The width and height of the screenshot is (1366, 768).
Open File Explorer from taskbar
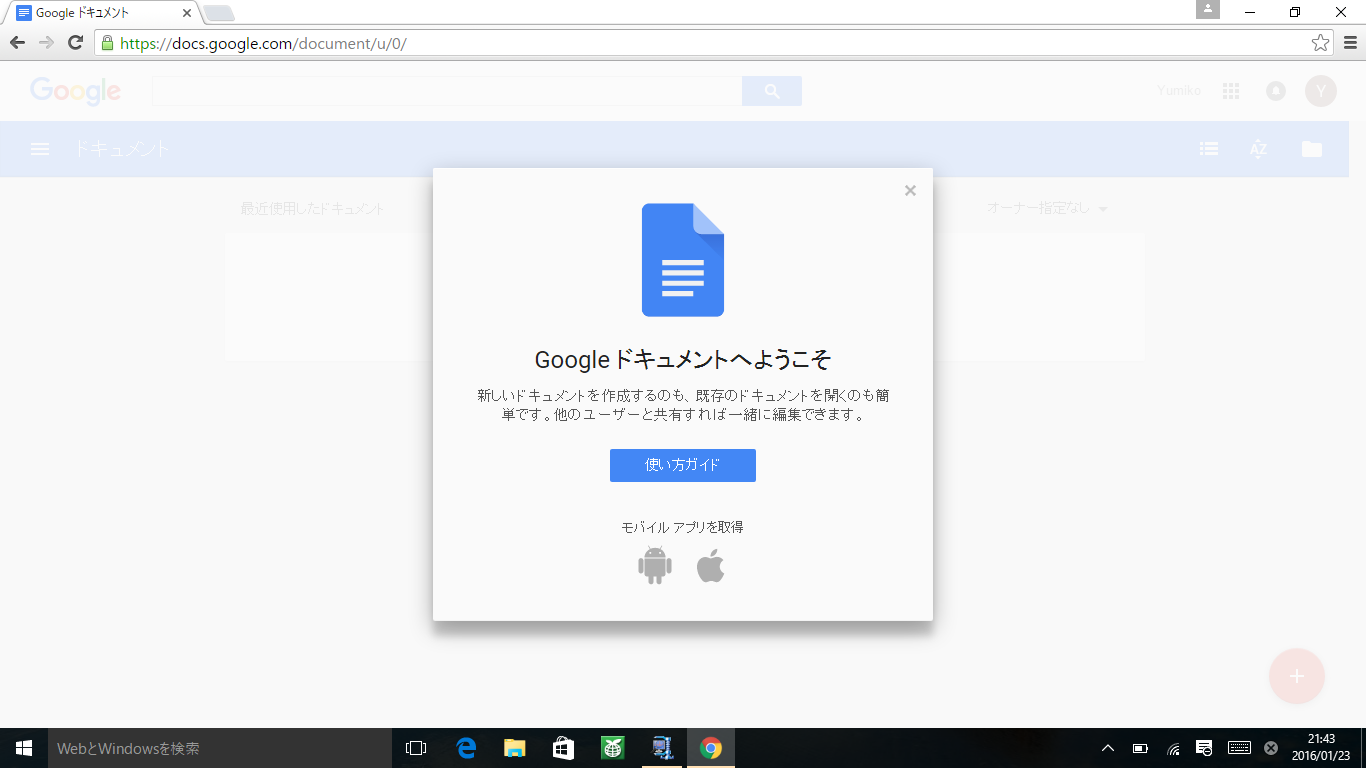pos(514,748)
